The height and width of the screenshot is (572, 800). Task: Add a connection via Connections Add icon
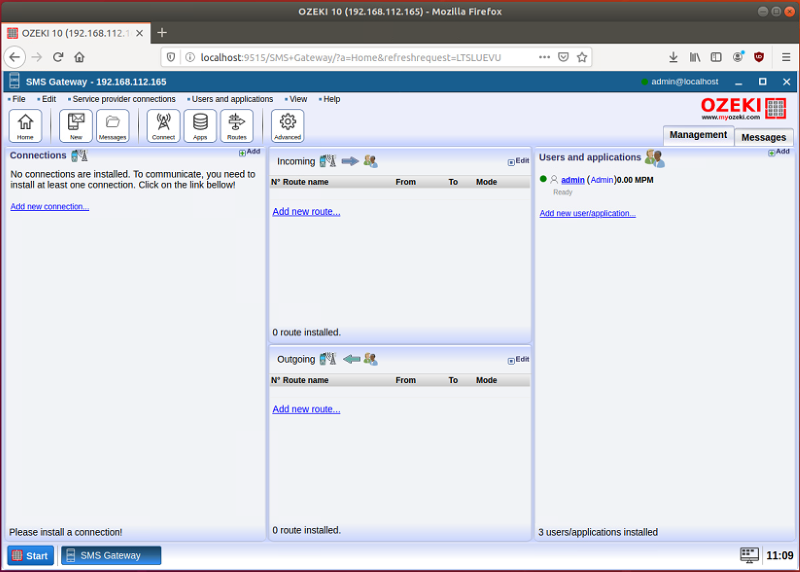[x=249, y=152]
